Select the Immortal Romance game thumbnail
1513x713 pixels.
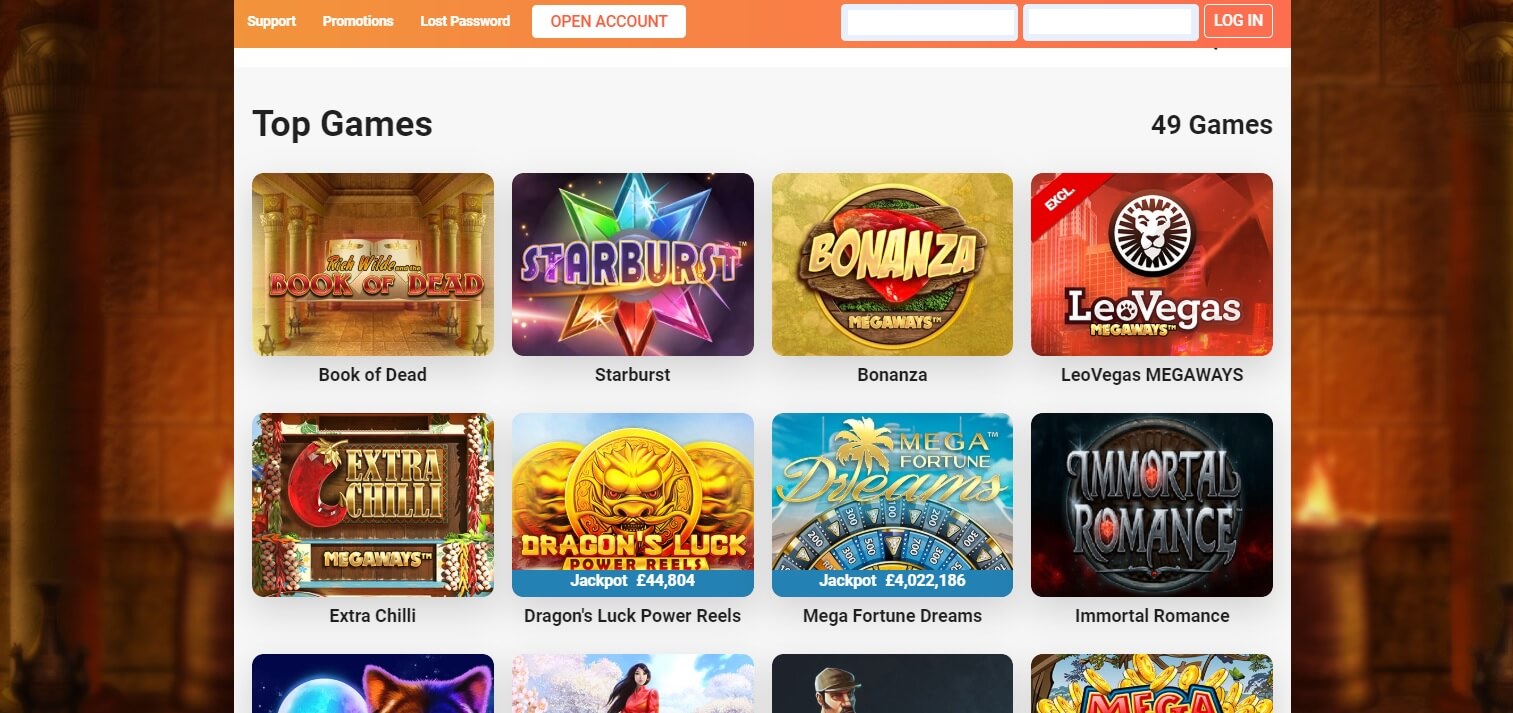tap(1152, 505)
